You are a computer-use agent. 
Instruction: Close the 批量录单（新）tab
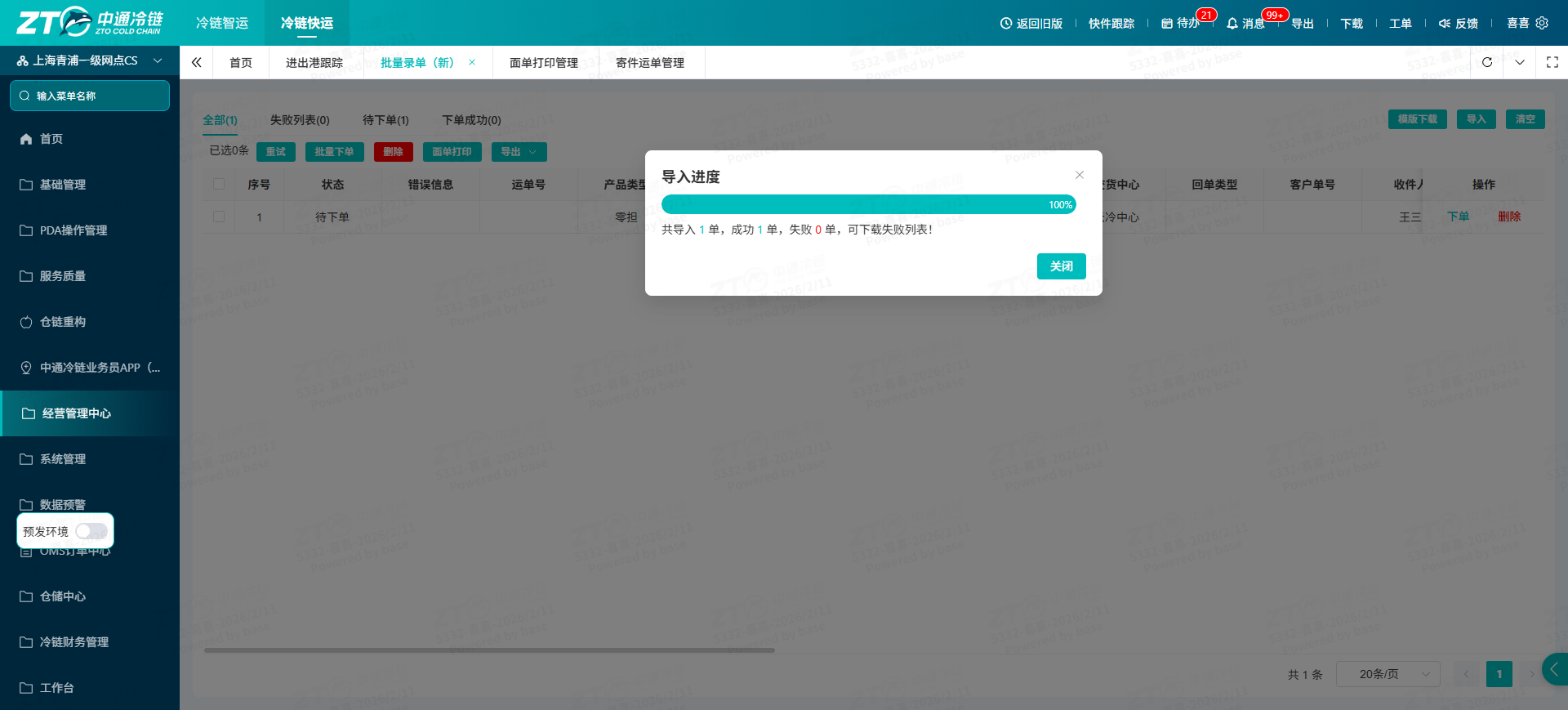[x=472, y=62]
